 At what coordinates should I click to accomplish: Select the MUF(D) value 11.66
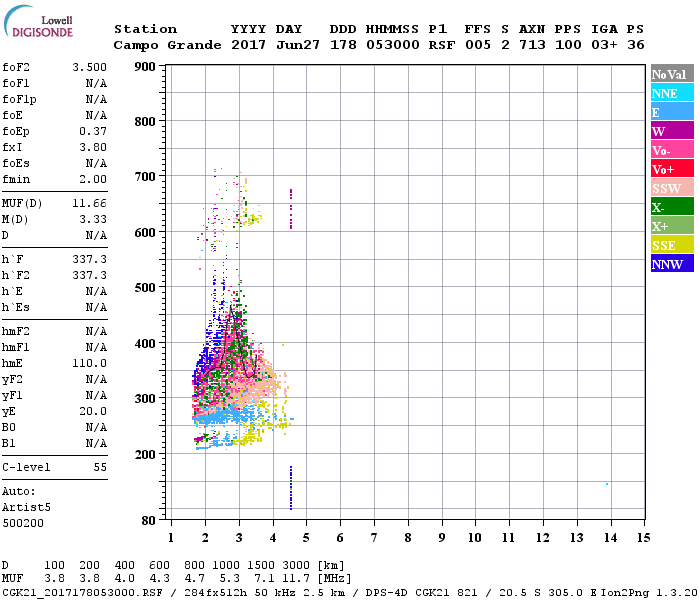point(89,203)
